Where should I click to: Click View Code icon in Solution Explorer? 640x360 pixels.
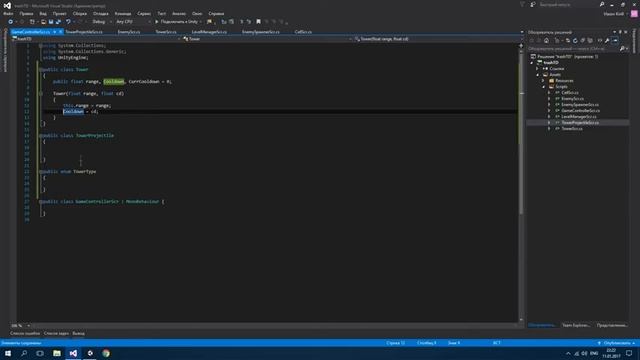click(x=600, y=40)
